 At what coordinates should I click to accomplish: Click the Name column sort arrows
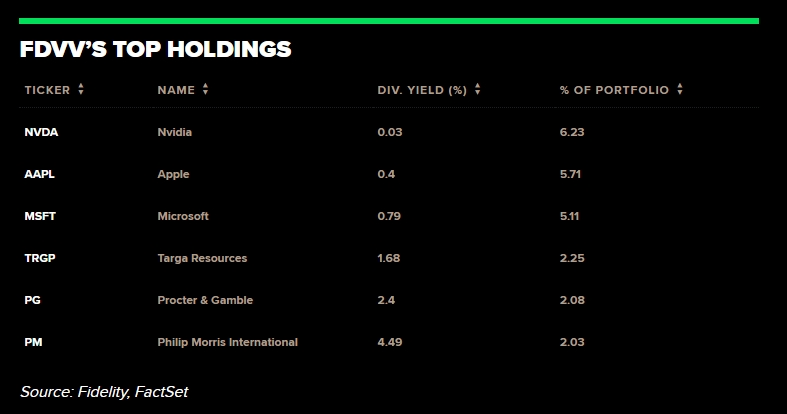click(205, 89)
